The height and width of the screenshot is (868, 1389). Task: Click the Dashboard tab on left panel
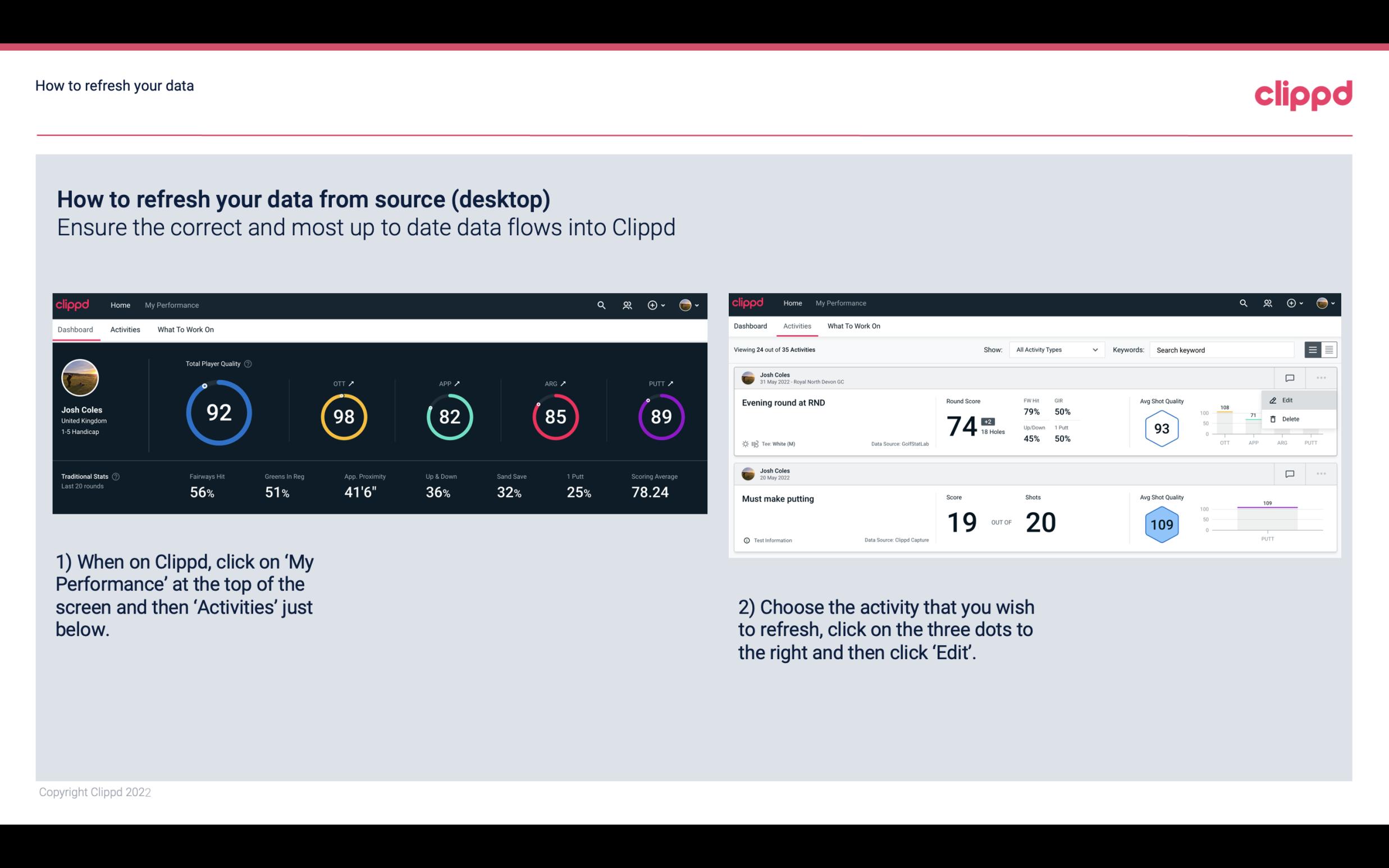tap(76, 329)
